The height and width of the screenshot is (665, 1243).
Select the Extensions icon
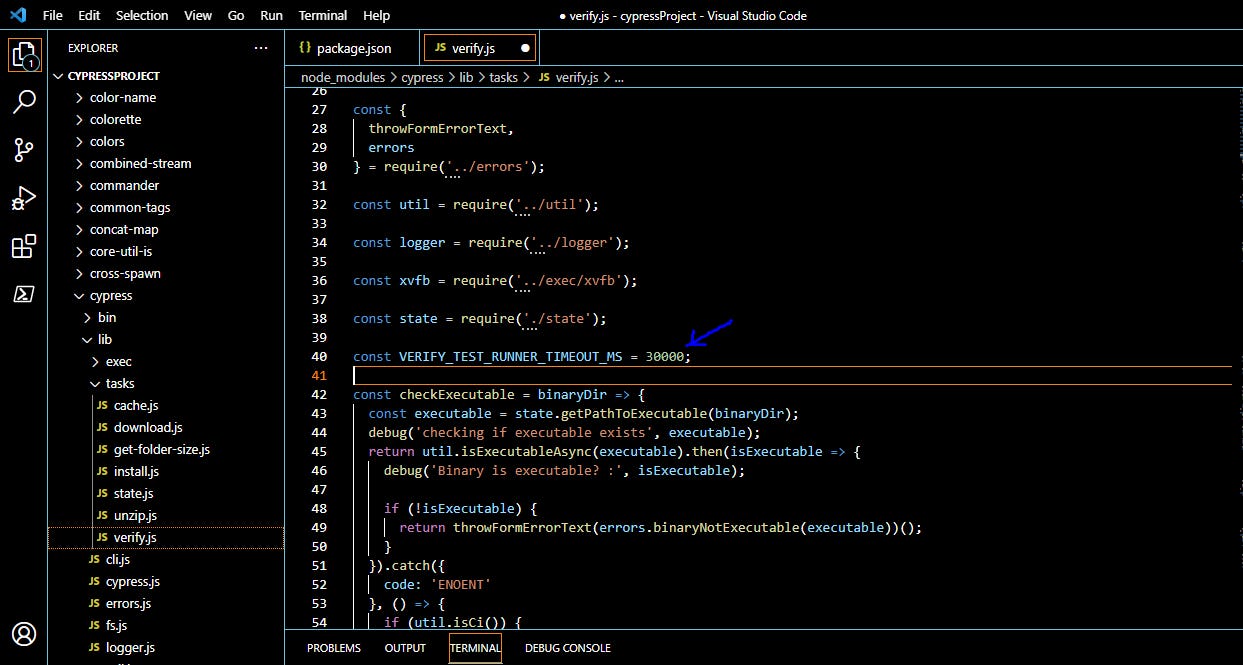coord(24,246)
